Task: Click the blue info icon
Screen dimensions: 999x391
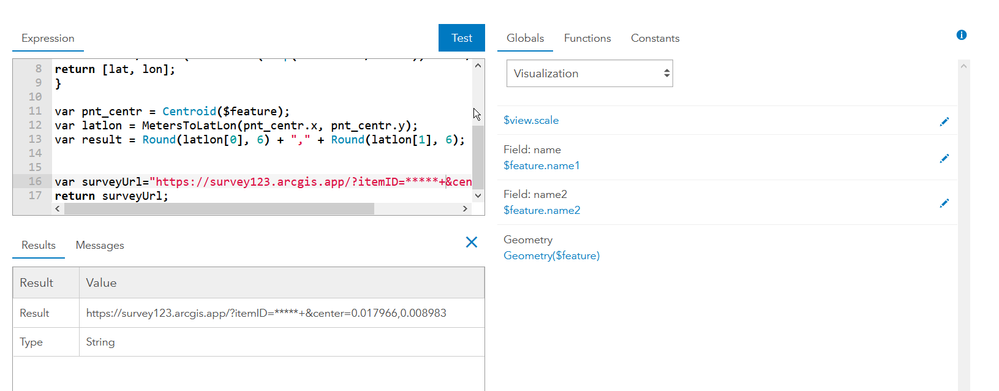Action: 961,35
